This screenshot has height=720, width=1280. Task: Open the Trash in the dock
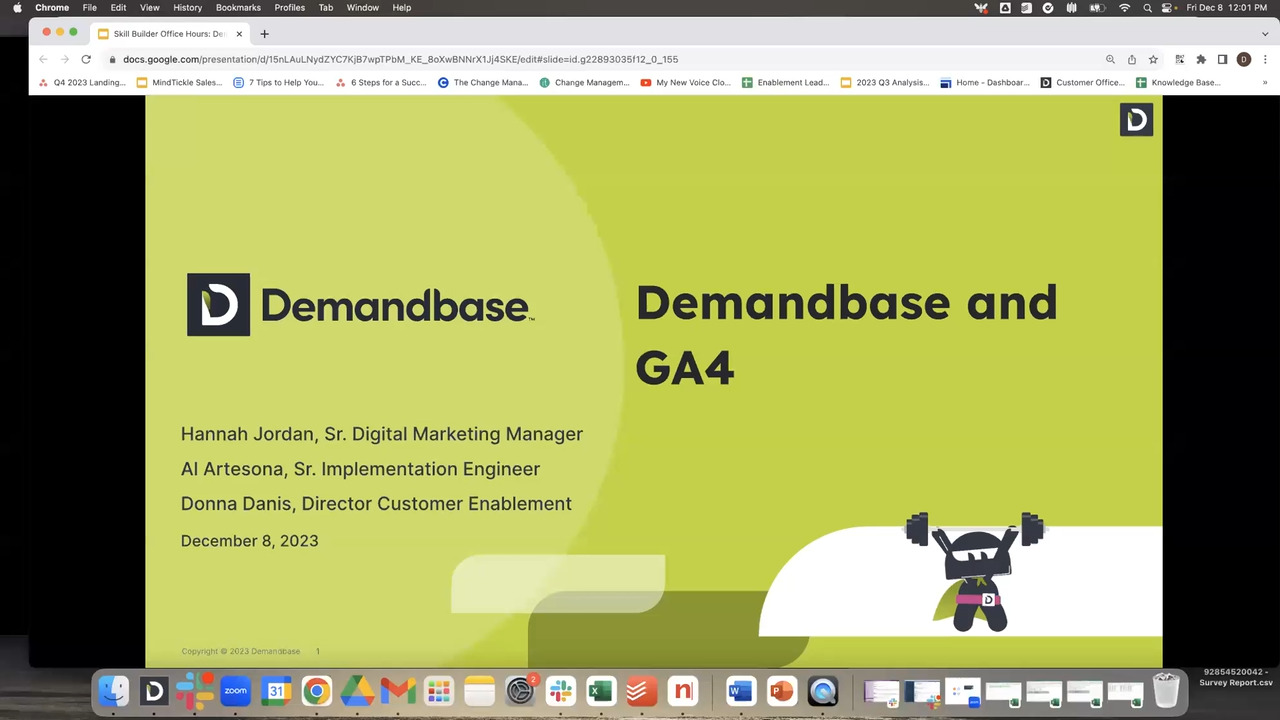tap(1166, 691)
